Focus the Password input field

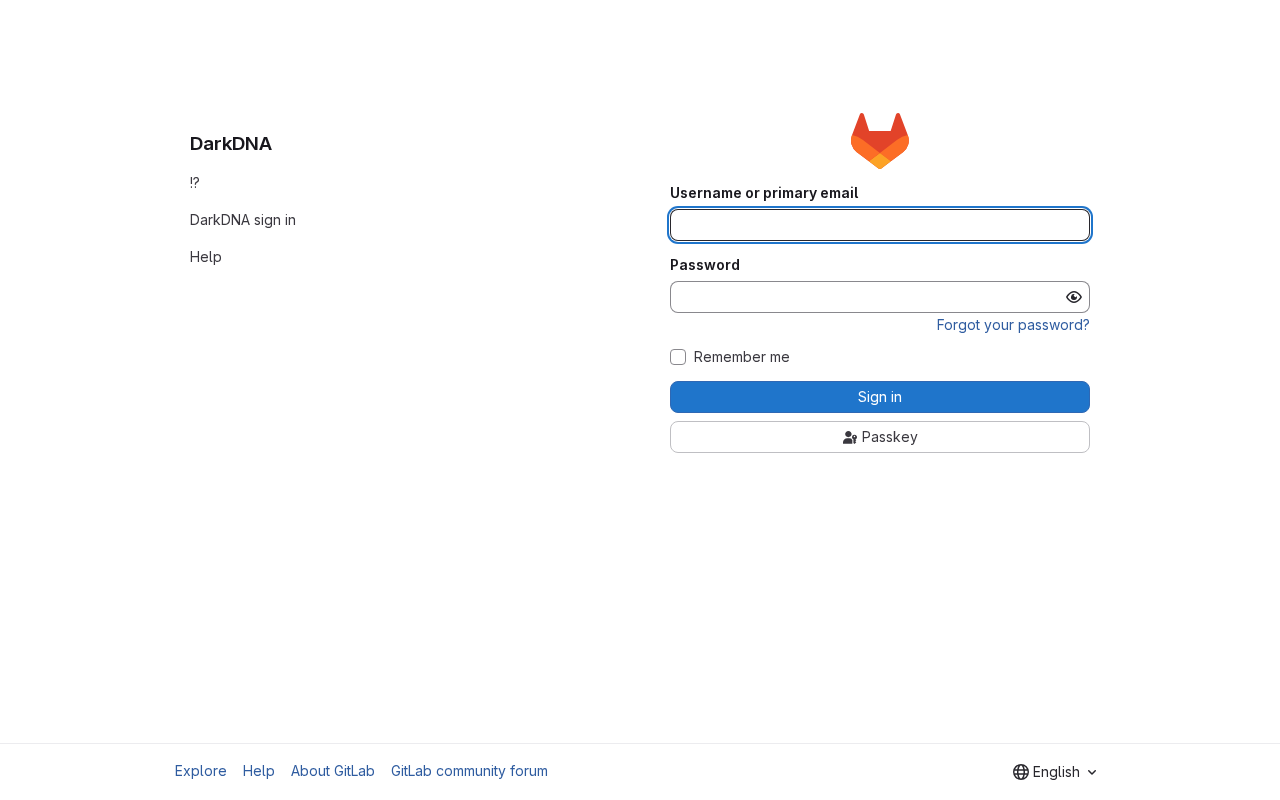click(866, 297)
